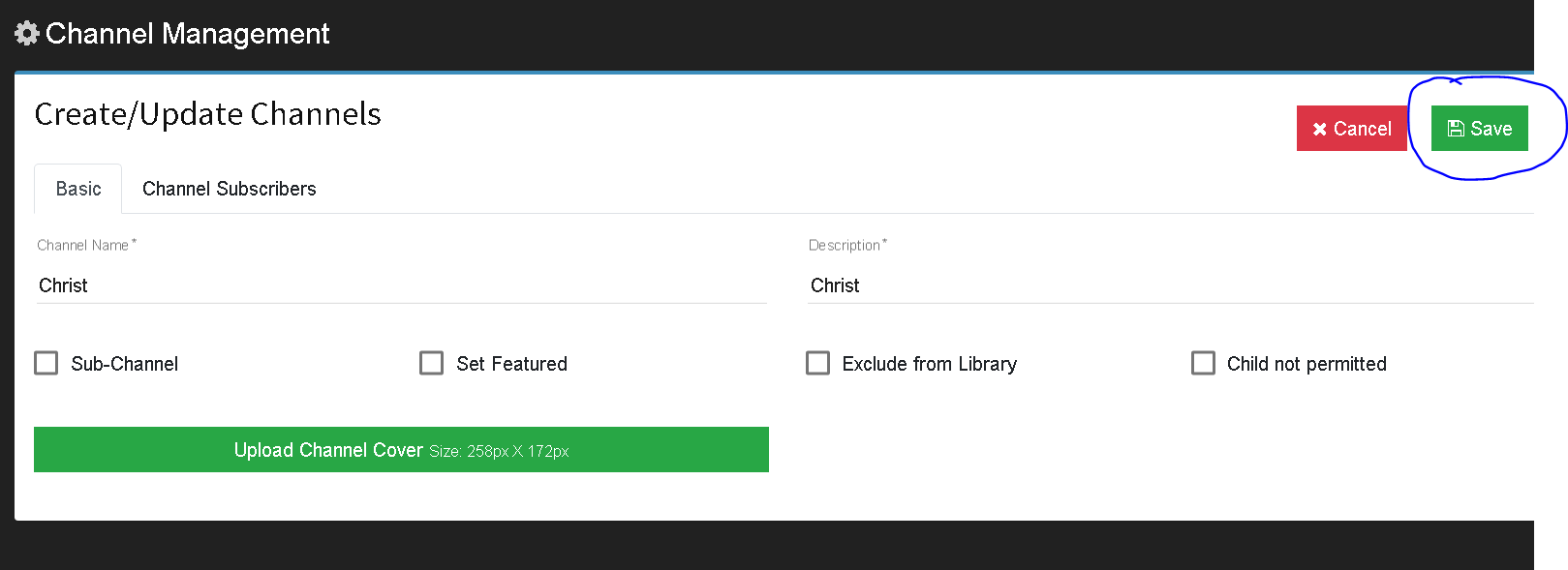1568x570 pixels.
Task: Select the Basic tab
Action: click(x=78, y=189)
